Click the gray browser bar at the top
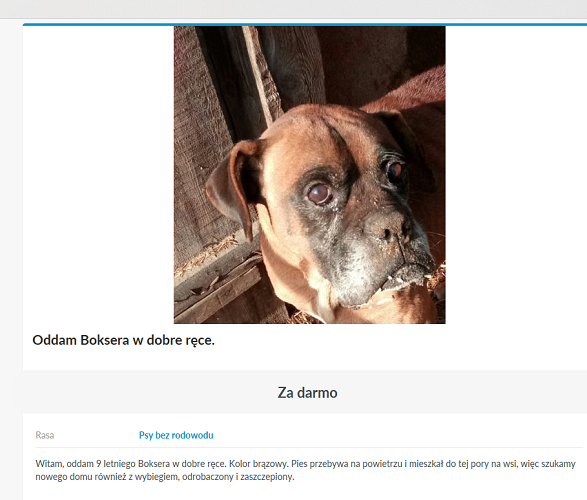 tap(294, 9)
